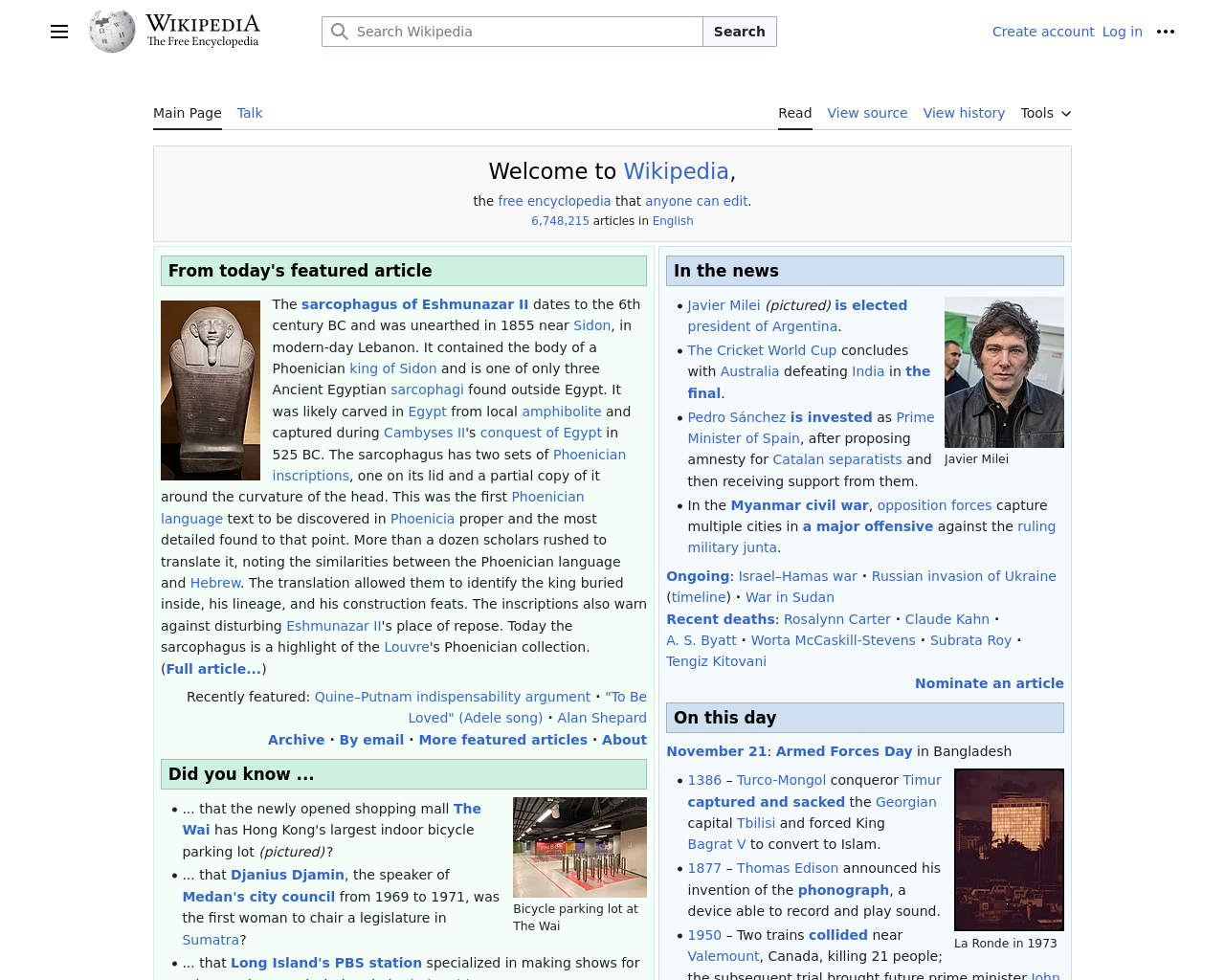1225x980 pixels.
Task: Open the 6,748,215 article count link
Action: point(561,221)
